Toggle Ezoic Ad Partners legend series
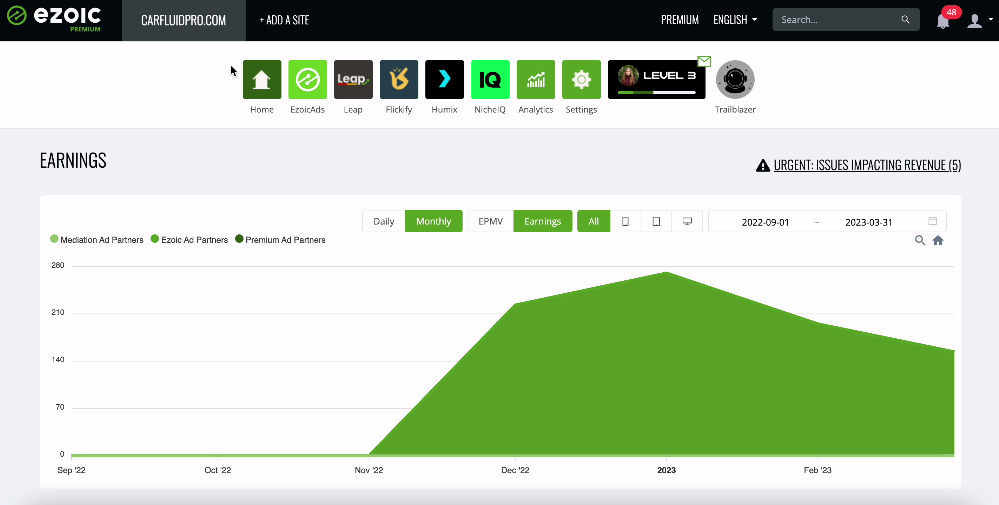Screen dimensions: 999x505 click(x=189, y=240)
